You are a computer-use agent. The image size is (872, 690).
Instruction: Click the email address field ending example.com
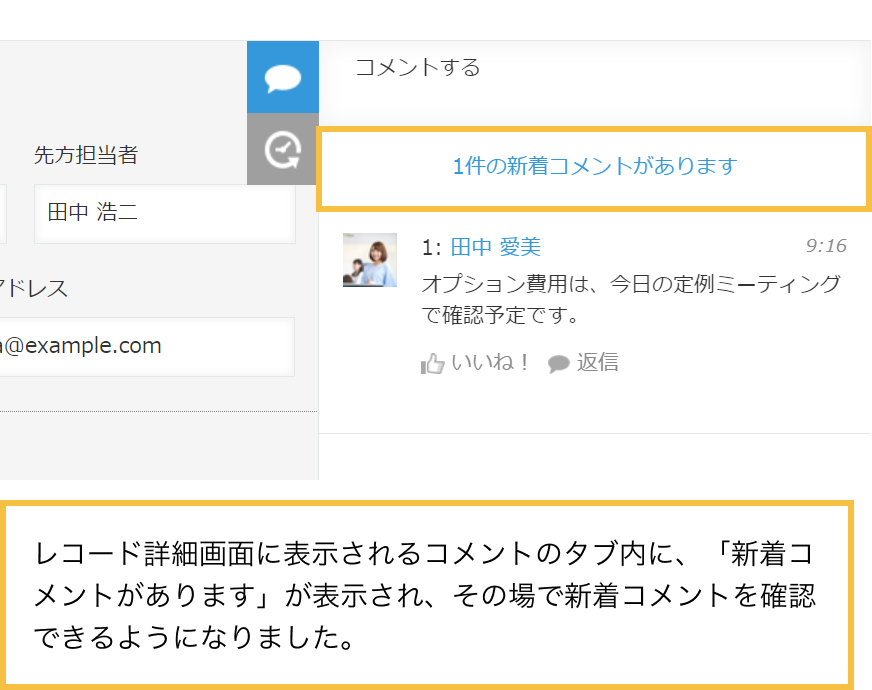pos(140,347)
